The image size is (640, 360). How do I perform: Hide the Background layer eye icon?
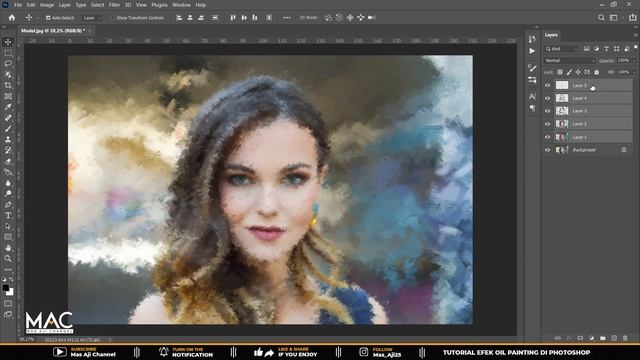point(548,150)
